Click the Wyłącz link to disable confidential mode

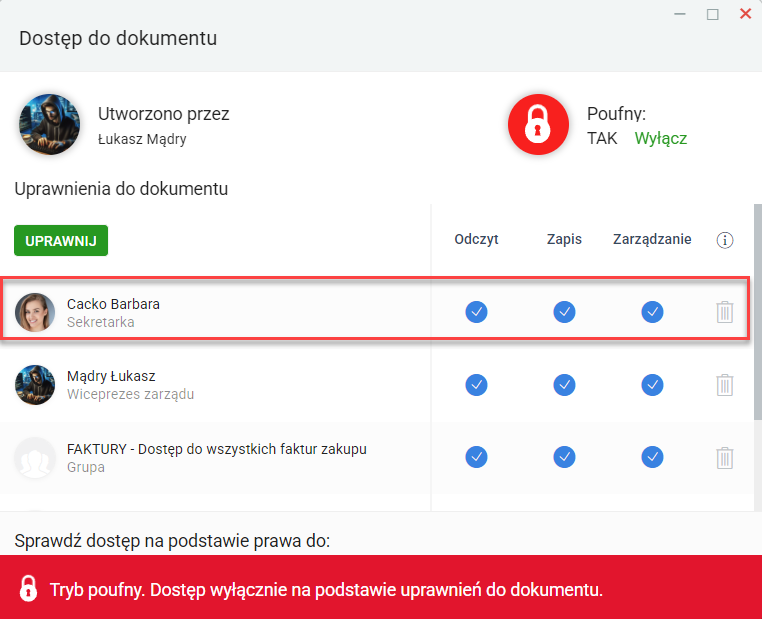[660, 138]
